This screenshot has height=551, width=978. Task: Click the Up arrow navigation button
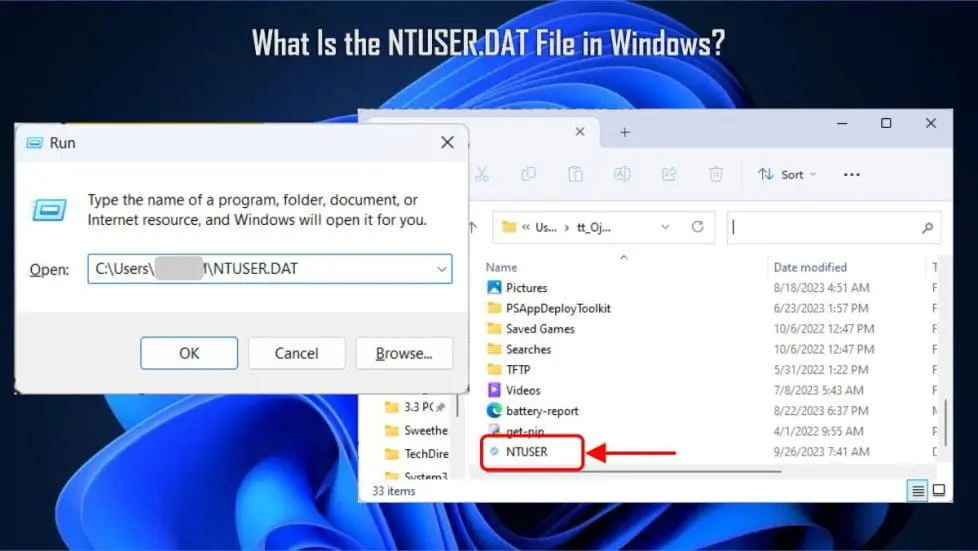[x=473, y=227]
